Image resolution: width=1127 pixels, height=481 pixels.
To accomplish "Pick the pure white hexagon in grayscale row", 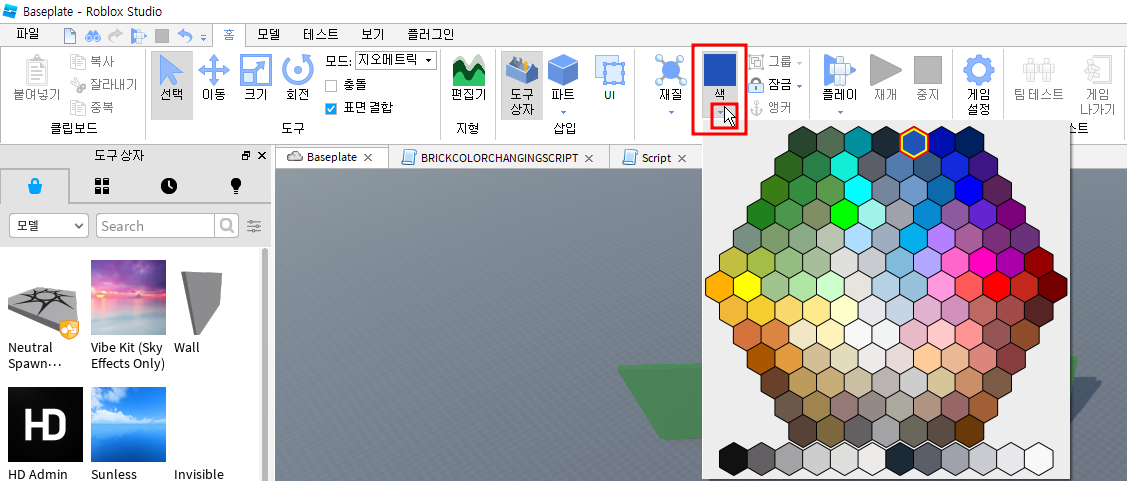I will click(1039, 458).
